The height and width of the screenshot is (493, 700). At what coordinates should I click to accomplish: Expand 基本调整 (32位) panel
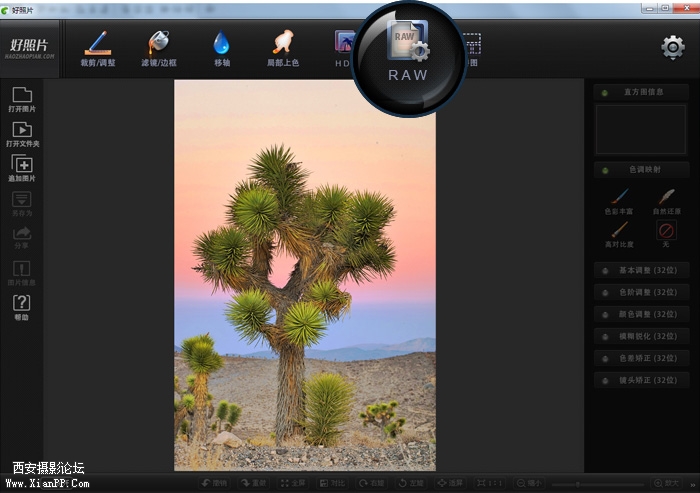(x=641, y=269)
